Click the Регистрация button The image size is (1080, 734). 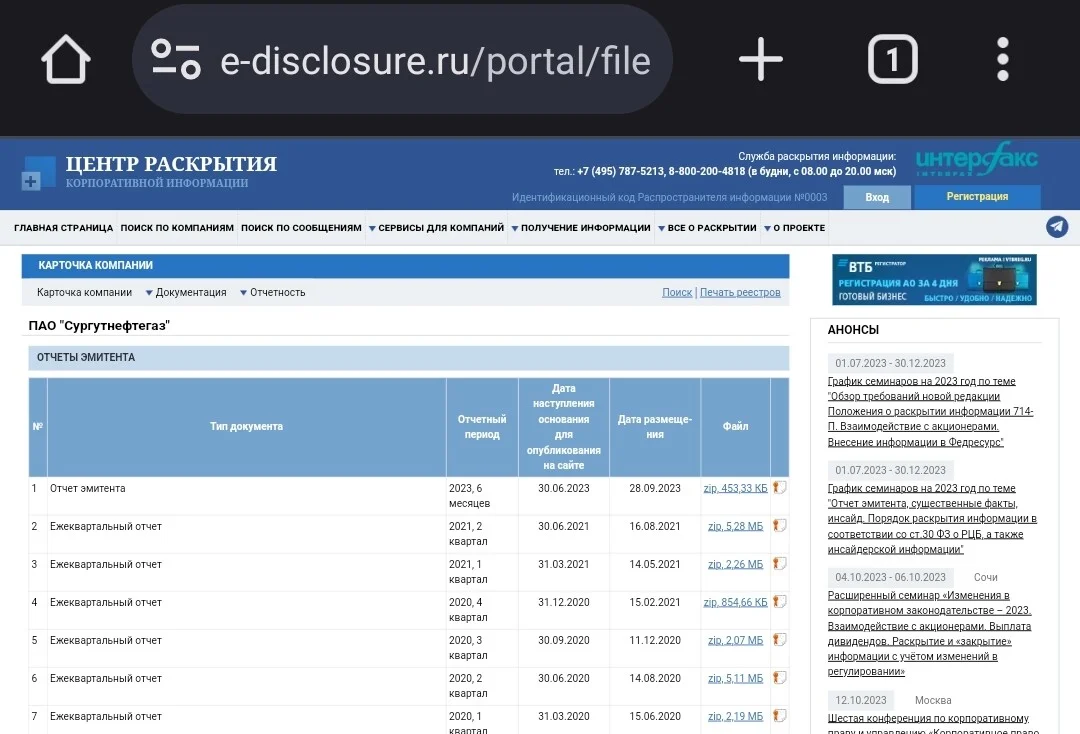pos(977,197)
